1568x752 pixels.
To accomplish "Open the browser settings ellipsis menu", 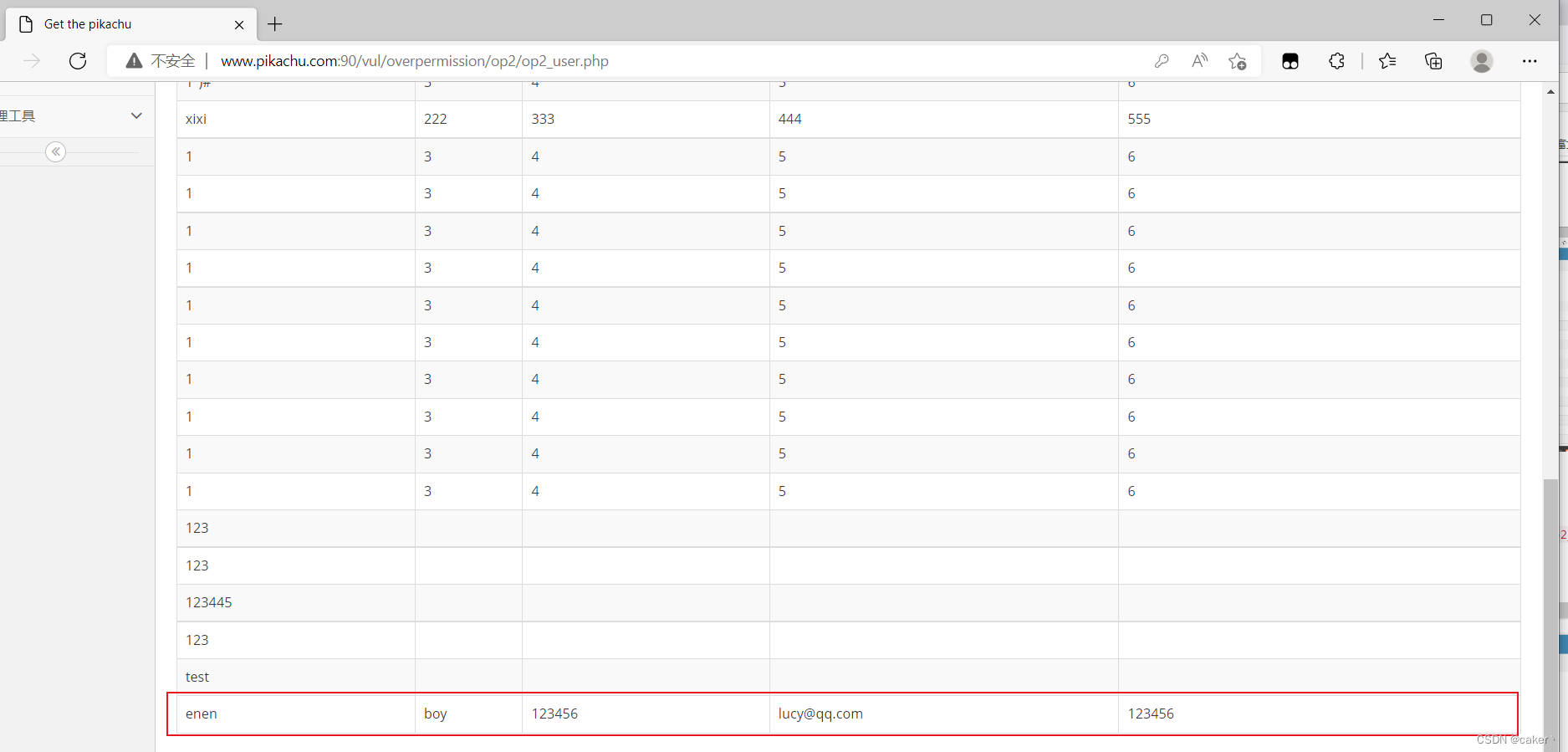I will click(1530, 61).
